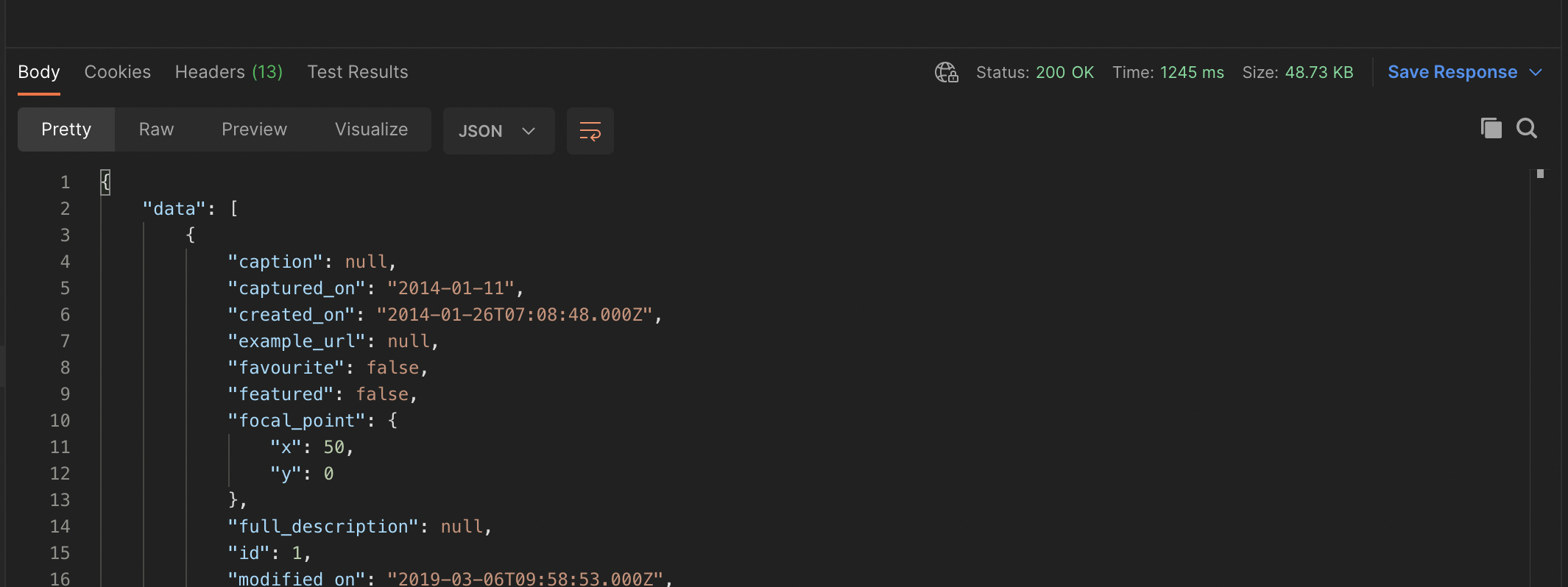The width and height of the screenshot is (1568, 587).
Task: Click the Time 1245 ms value
Action: coord(1192,72)
